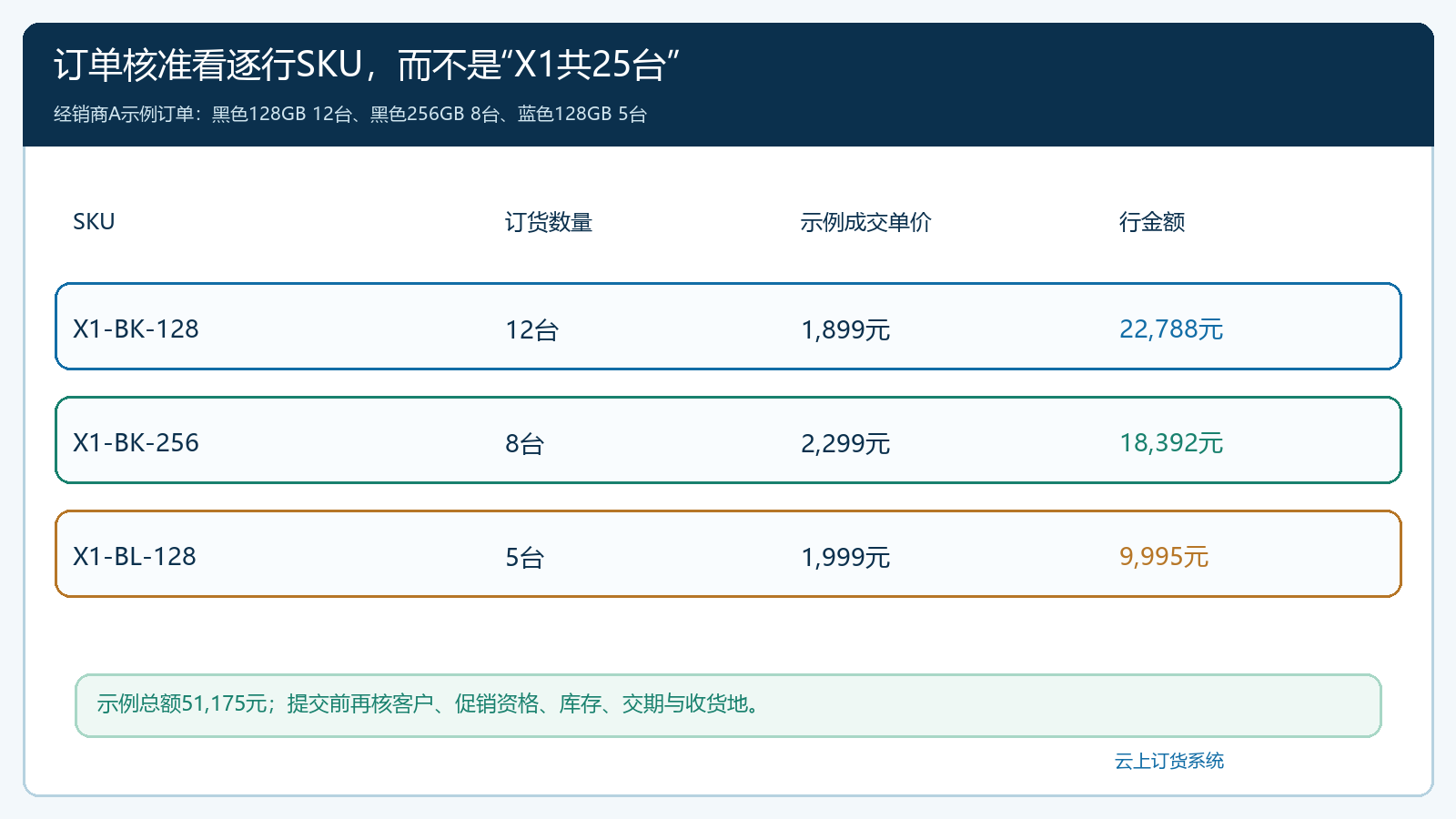The height and width of the screenshot is (819, 1456).
Task: Click the 示例成交单价 column header
Action: [x=865, y=222]
